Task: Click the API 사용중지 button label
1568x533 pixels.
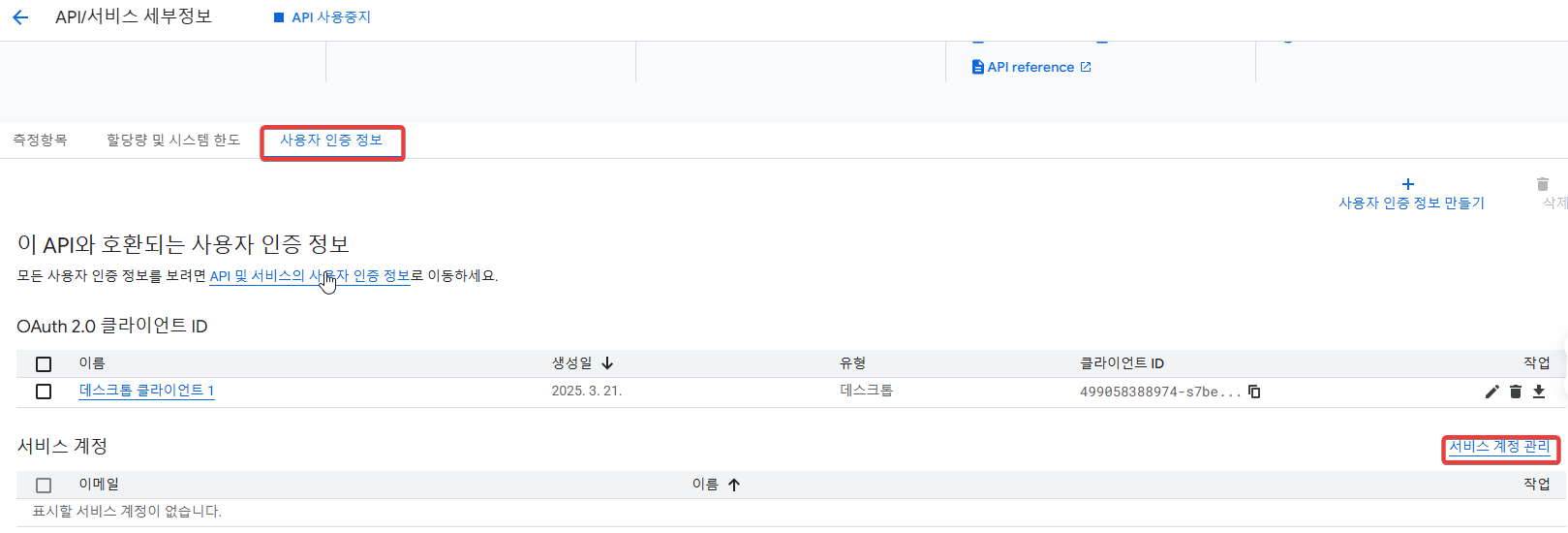Action: click(331, 17)
